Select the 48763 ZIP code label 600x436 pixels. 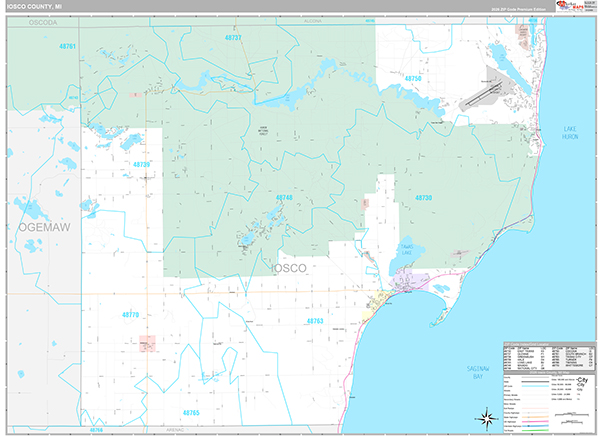pos(315,320)
